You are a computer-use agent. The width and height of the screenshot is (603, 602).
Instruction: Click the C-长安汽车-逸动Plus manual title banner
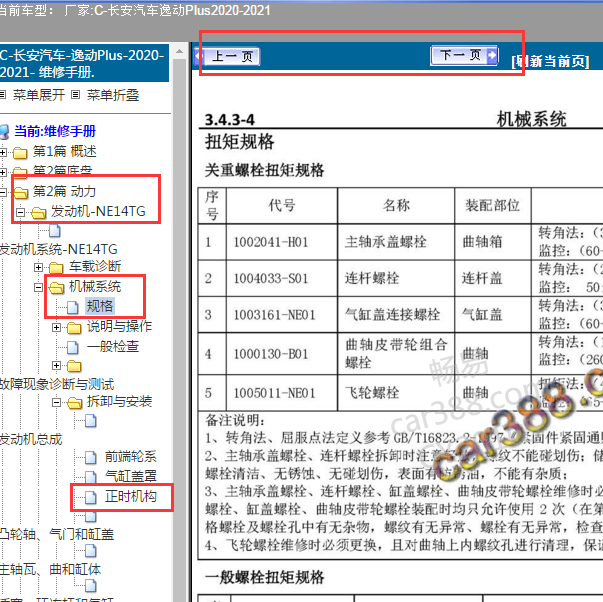coord(84,64)
